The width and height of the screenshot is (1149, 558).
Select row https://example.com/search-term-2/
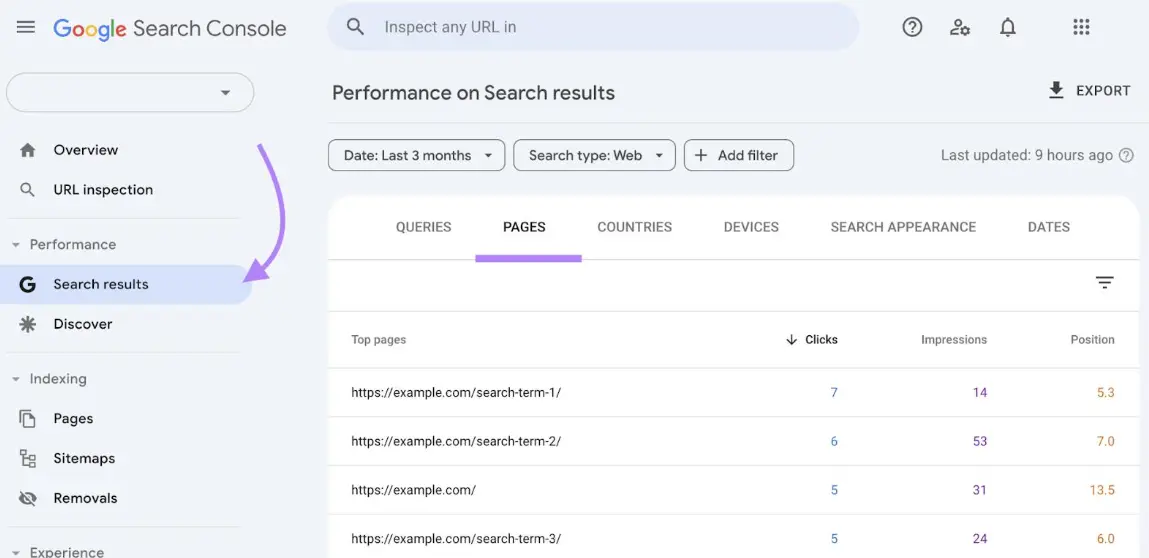pos(734,441)
